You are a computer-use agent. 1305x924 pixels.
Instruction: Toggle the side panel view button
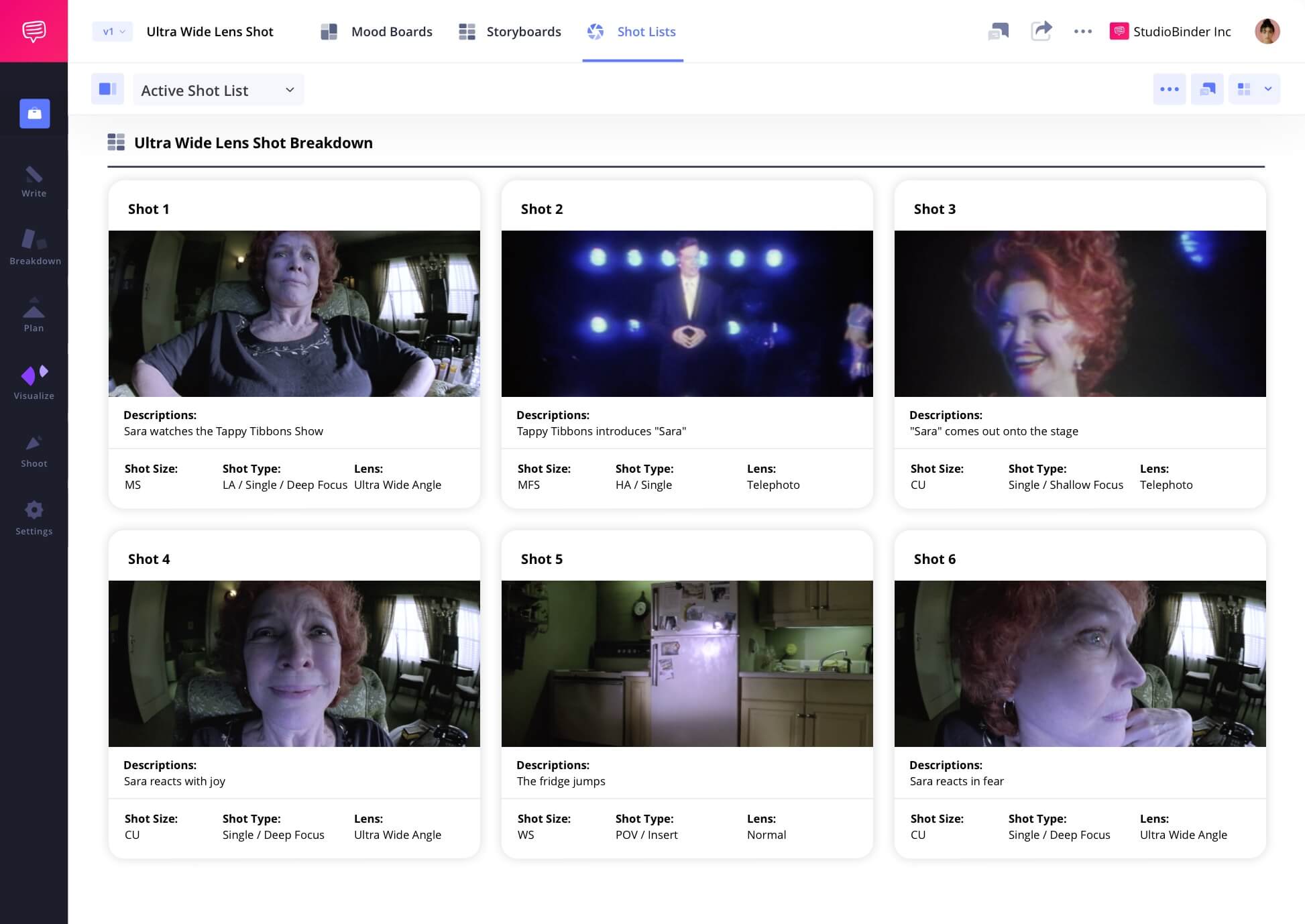107,89
